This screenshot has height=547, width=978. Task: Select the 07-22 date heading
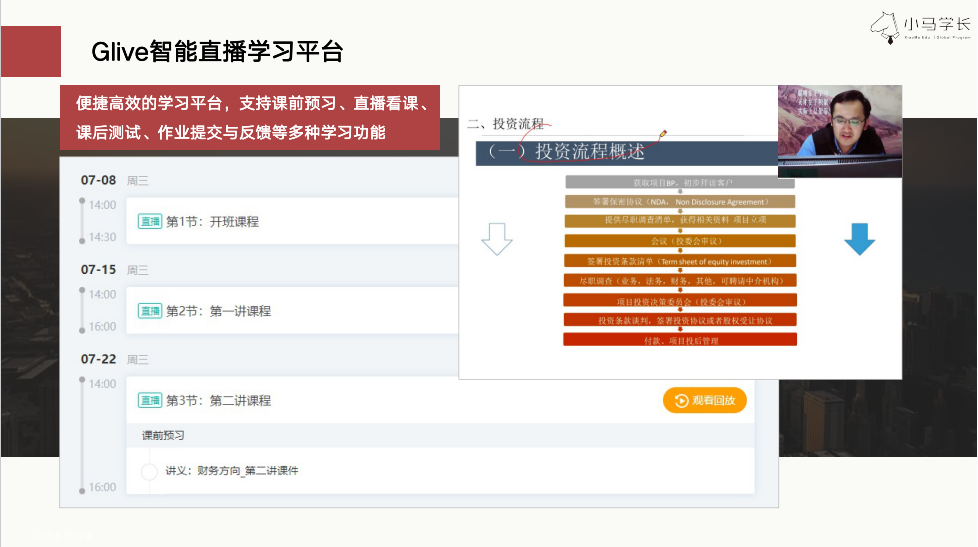click(99, 359)
